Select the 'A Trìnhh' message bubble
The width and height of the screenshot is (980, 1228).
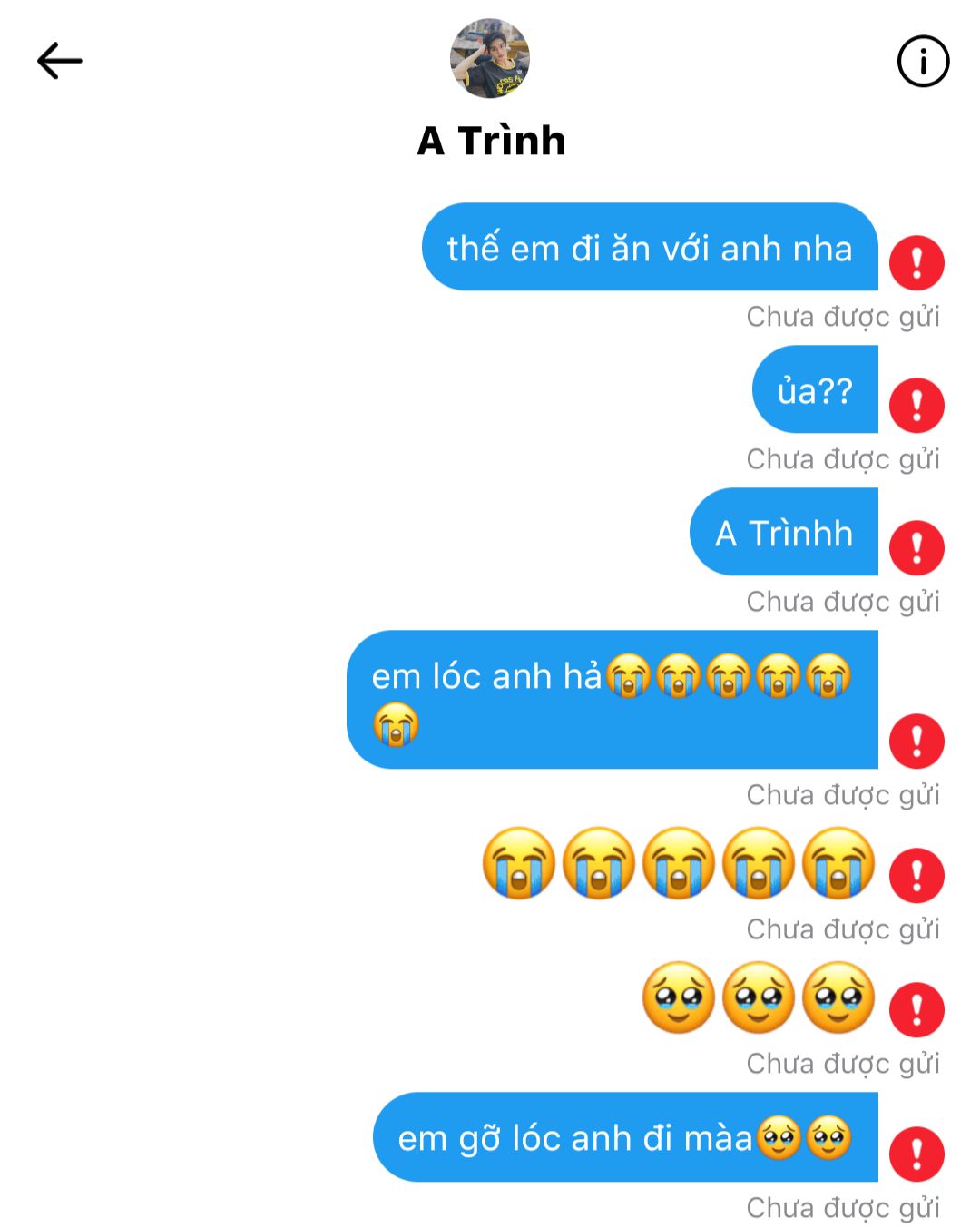tap(784, 532)
